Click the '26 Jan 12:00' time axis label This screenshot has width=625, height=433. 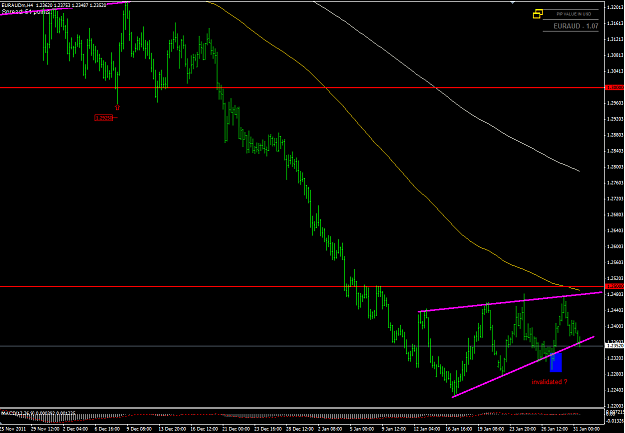554,429
